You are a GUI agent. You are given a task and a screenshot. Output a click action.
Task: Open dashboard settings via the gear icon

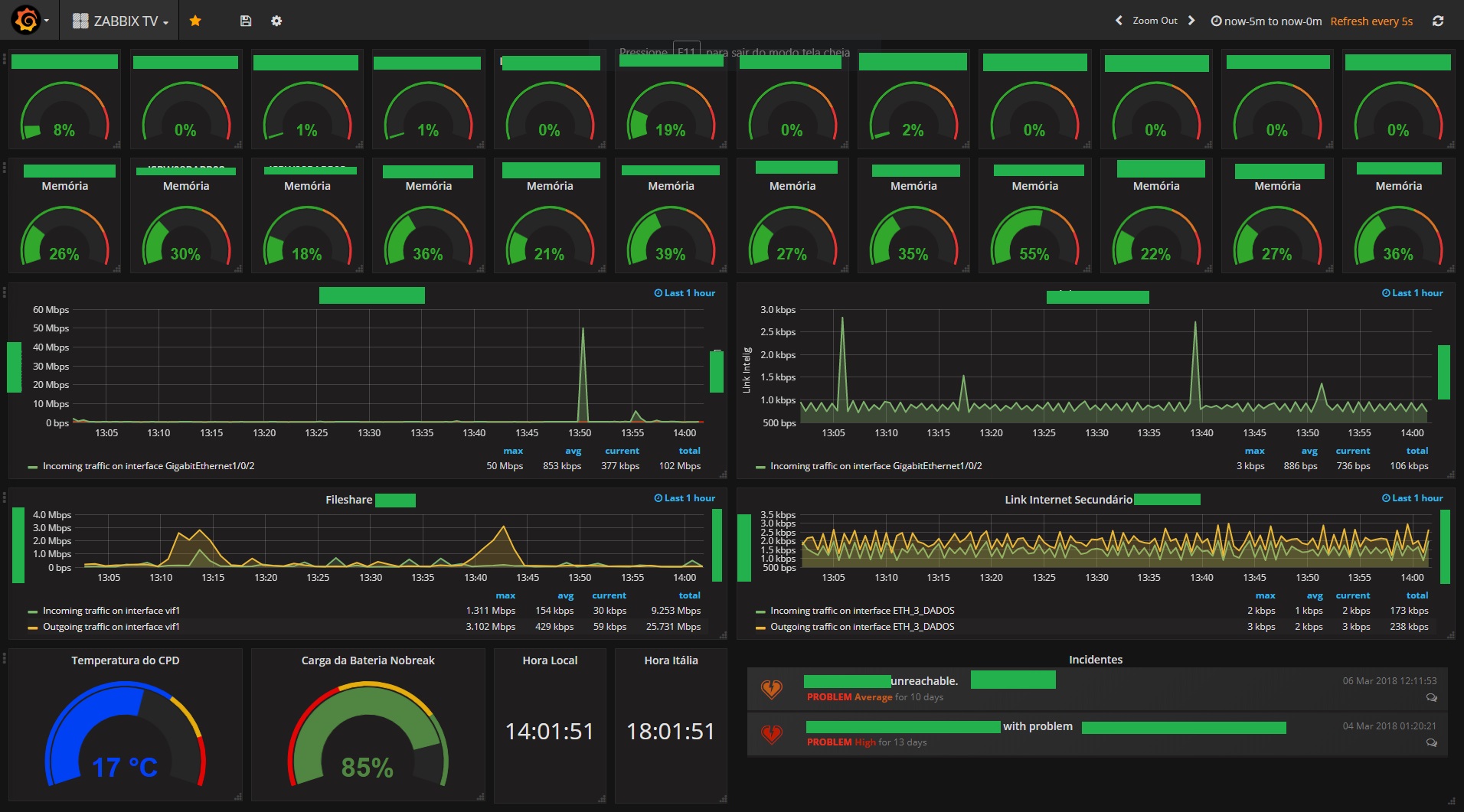(276, 21)
